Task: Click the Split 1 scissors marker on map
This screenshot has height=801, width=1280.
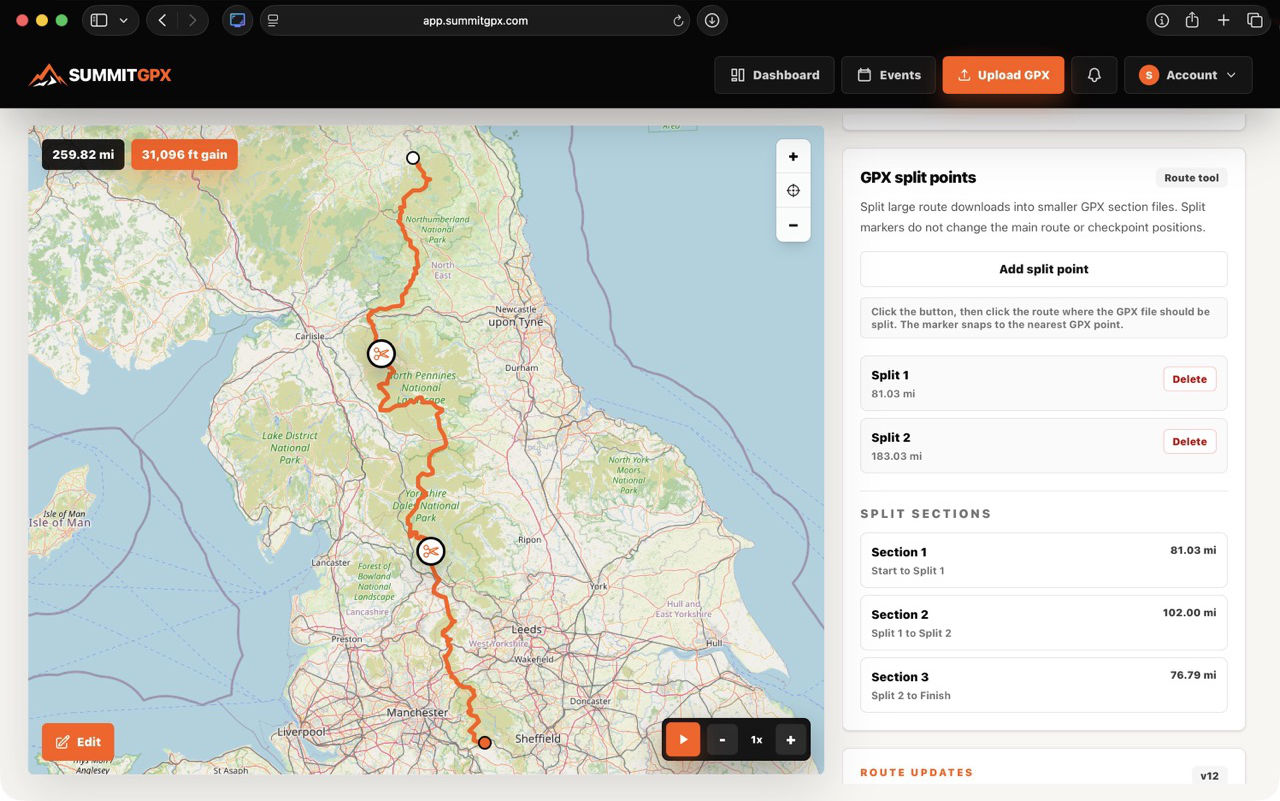Action: pos(381,353)
